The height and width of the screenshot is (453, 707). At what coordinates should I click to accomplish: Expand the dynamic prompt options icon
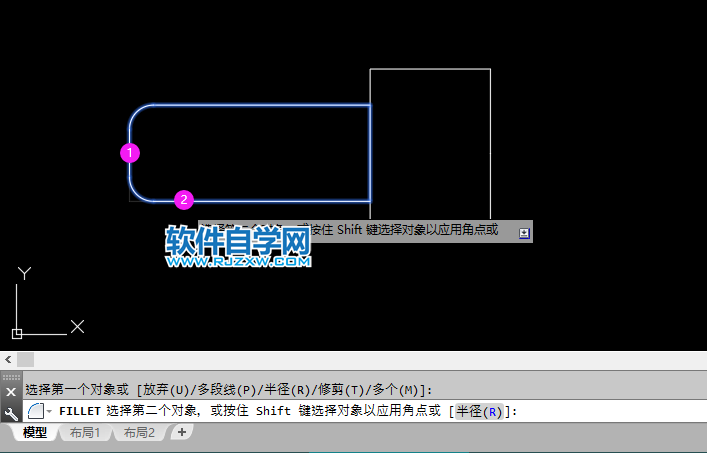click(x=523, y=233)
